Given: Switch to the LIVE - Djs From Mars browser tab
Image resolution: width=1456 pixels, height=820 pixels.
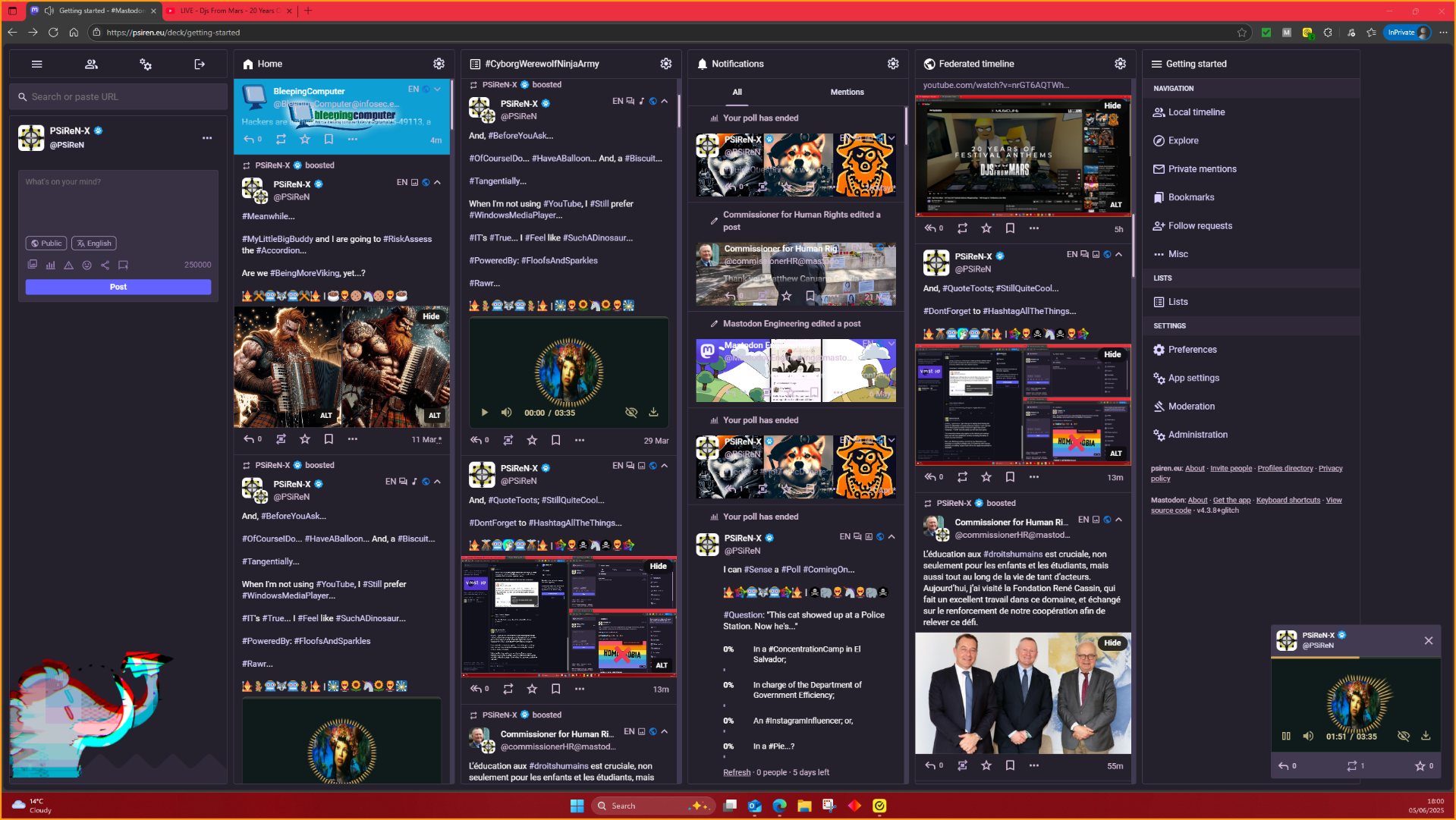Looking at the screenshot, I should pyautogui.click(x=230, y=11).
